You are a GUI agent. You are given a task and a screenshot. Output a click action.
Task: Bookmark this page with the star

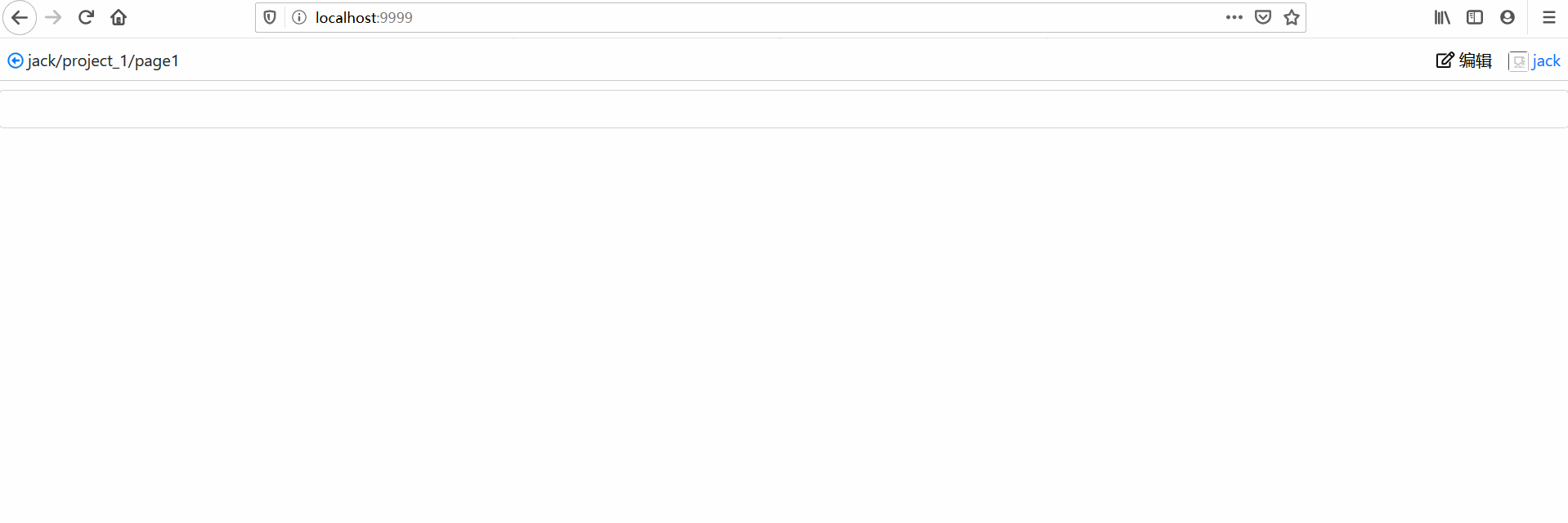coord(1292,17)
